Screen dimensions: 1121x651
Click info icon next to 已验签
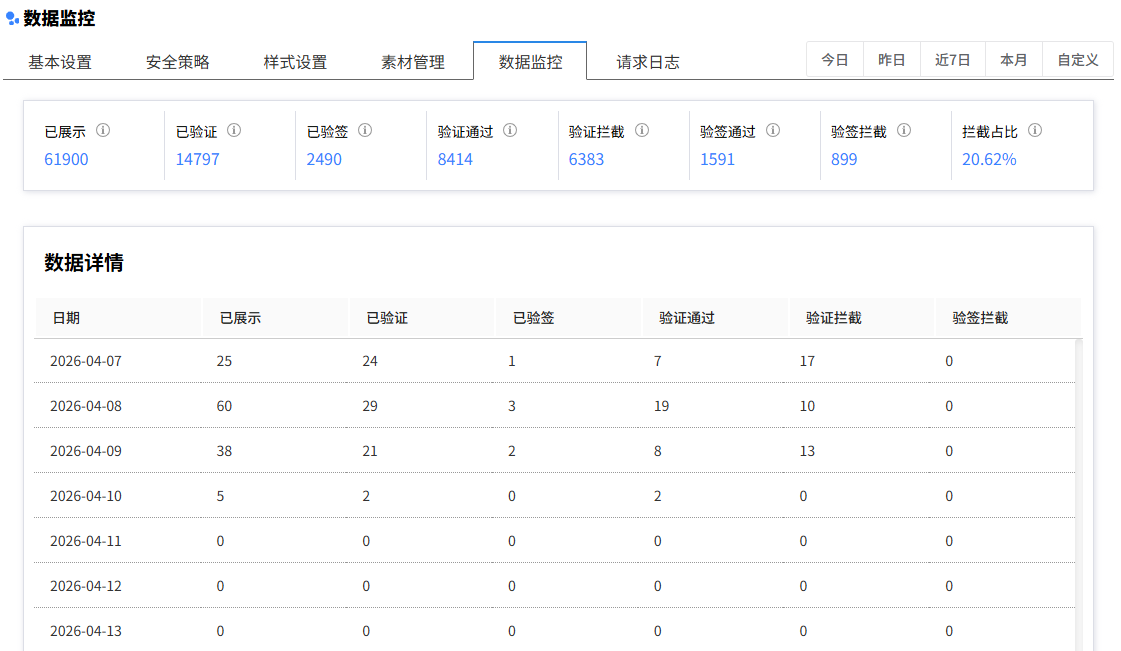coord(365,131)
